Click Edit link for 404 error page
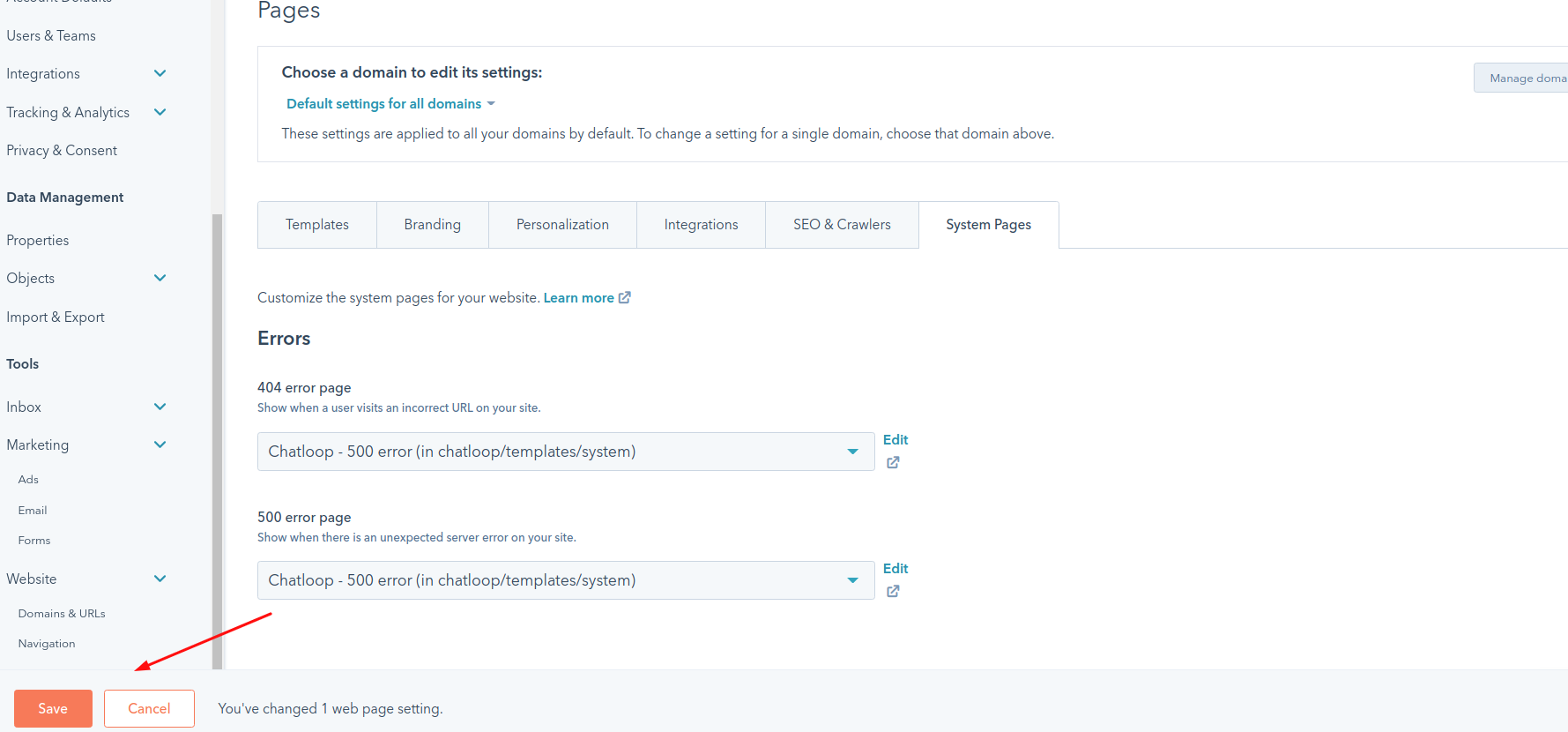This screenshot has width=1568, height=732. click(x=895, y=439)
